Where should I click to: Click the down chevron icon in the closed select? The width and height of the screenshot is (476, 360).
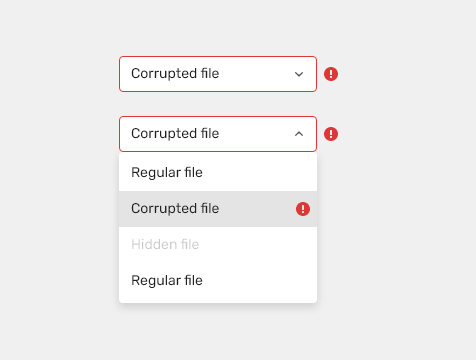pyautogui.click(x=299, y=74)
